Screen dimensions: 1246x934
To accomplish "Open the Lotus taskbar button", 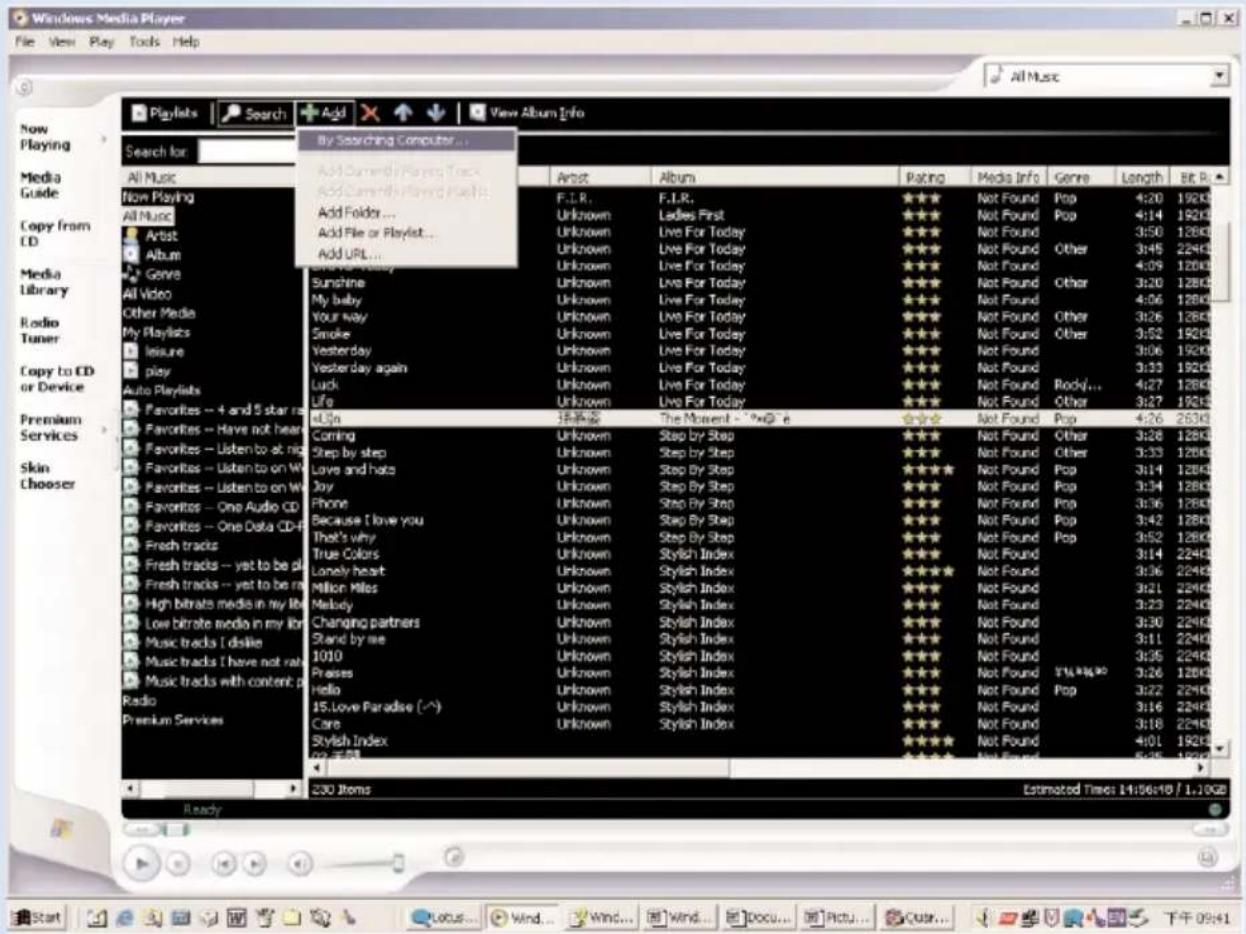I will (x=444, y=915).
